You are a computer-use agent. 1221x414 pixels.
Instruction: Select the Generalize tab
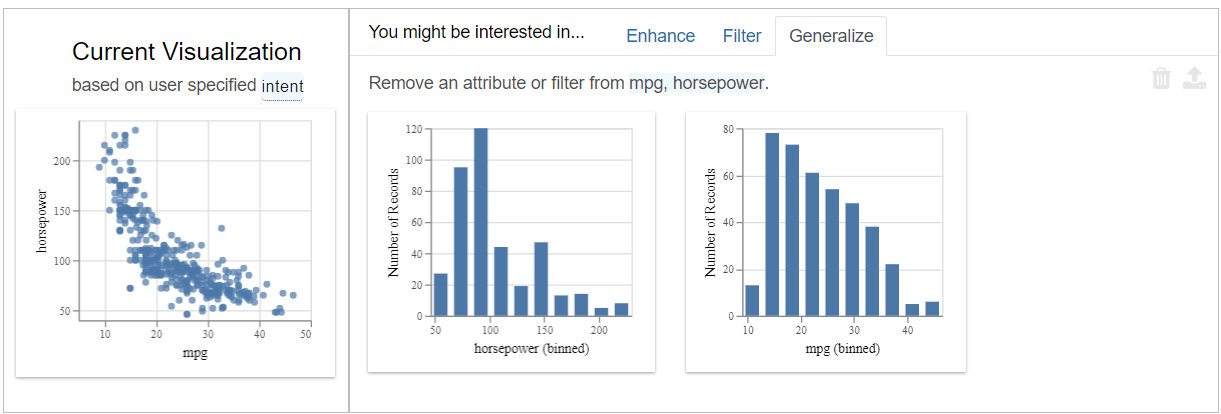coord(831,36)
